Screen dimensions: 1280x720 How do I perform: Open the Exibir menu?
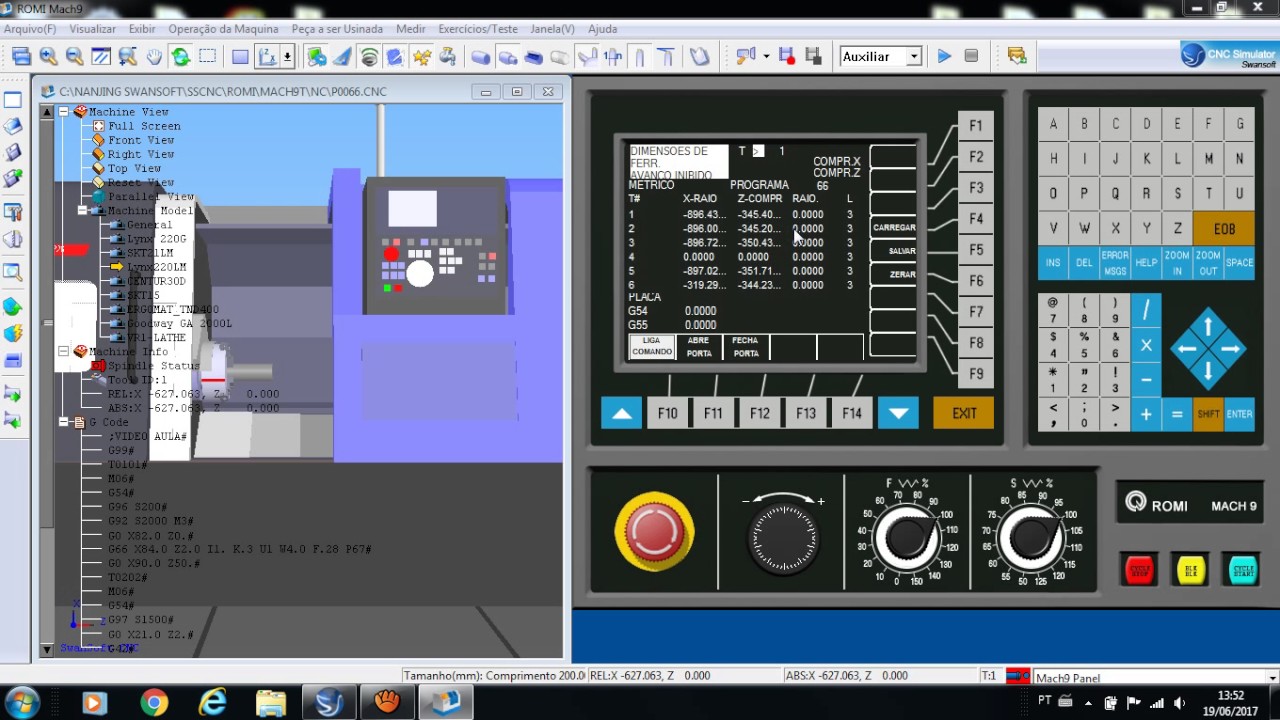(x=142, y=29)
